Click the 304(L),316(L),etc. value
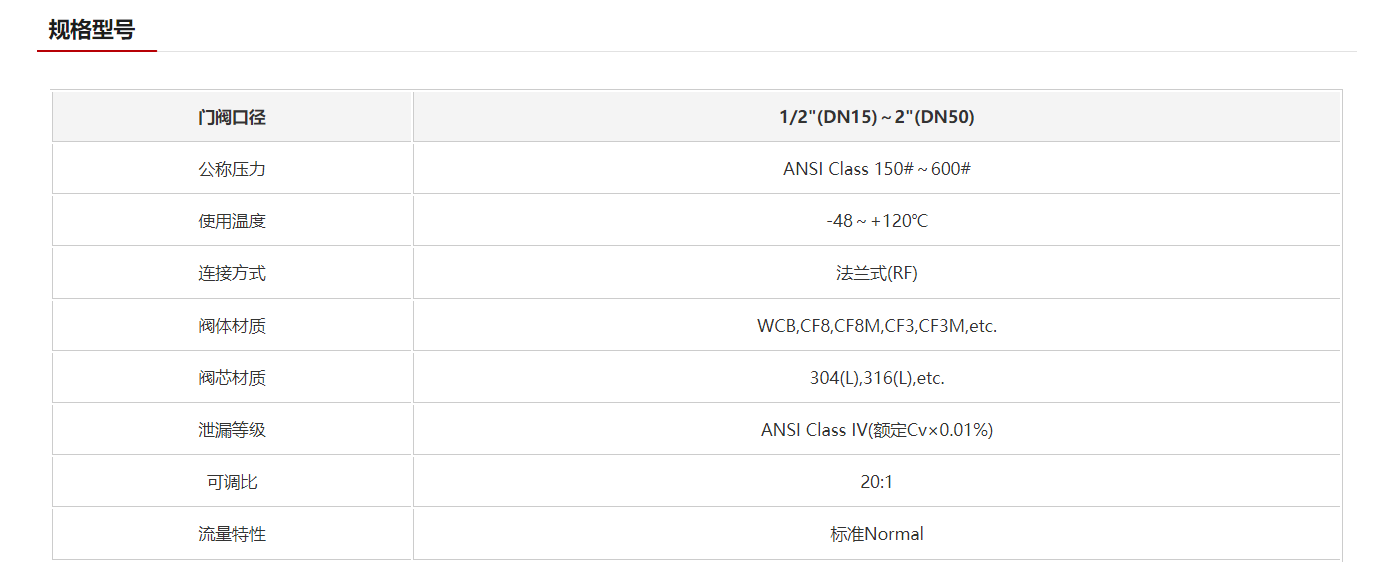Image resolution: width=1383 pixels, height=576 pixels. (x=877, y=378)
